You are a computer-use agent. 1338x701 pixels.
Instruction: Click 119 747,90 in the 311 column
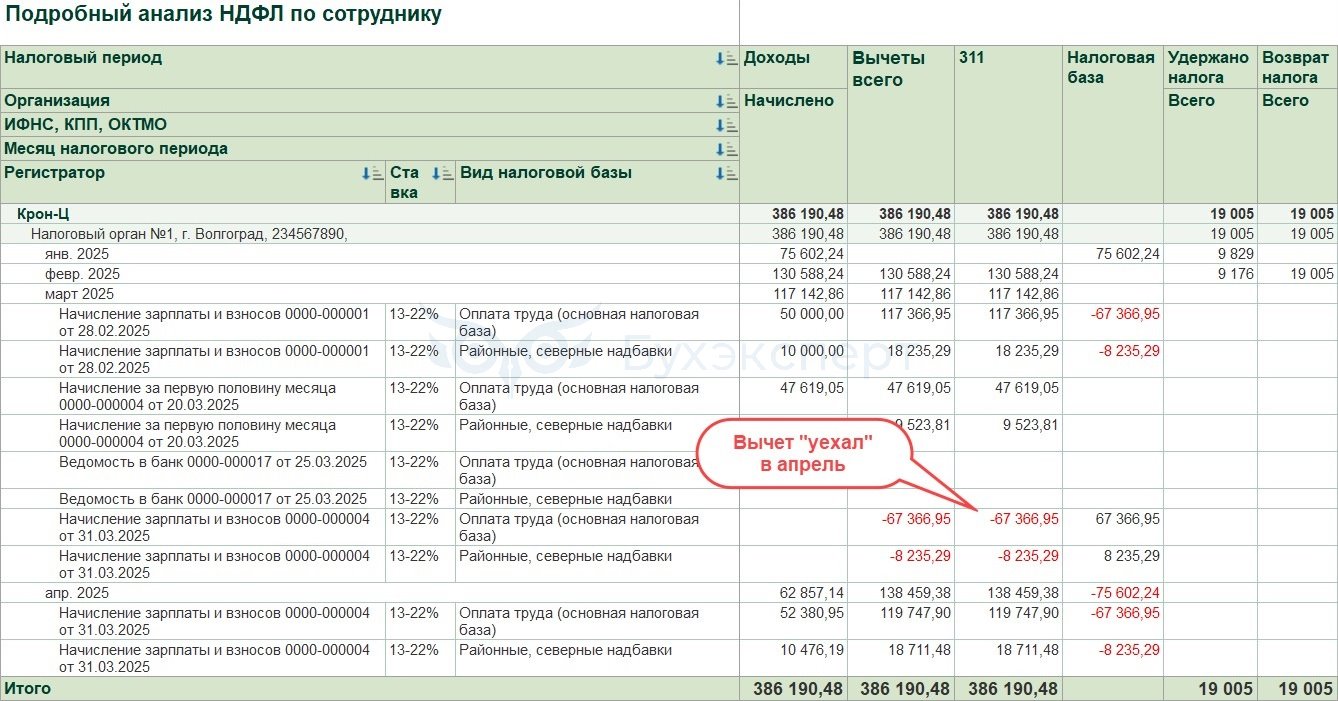pos(1023,613)
